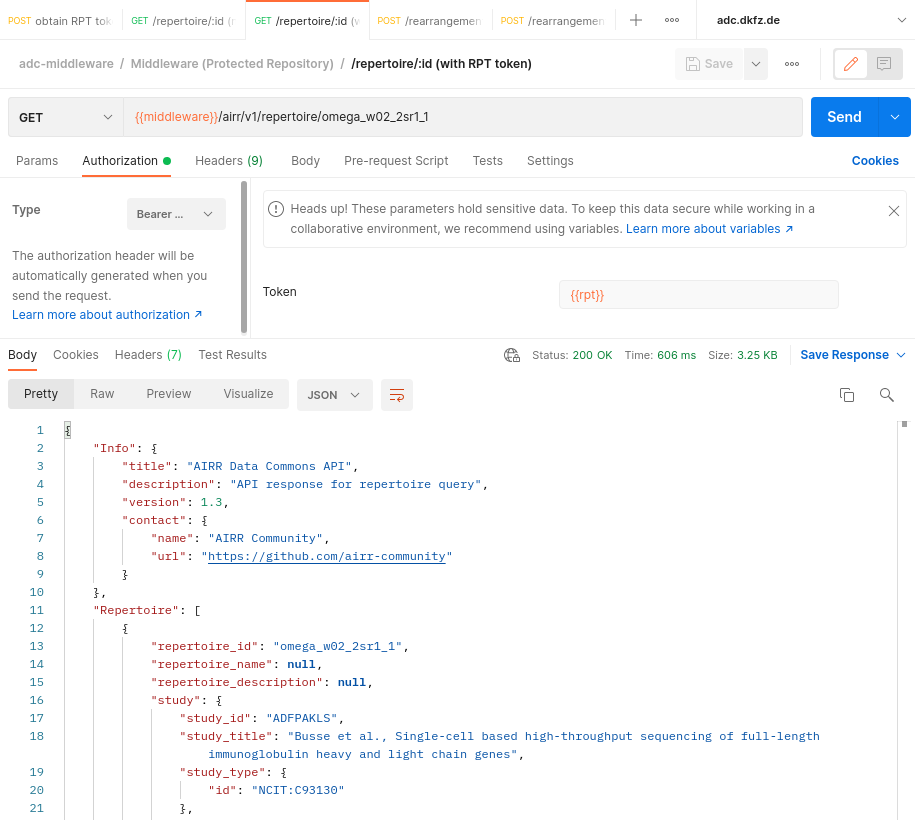The width and height of the screenshot is (915, 820).
Task: Click the authorization panel vertical scrollbar
Action: 244,255
